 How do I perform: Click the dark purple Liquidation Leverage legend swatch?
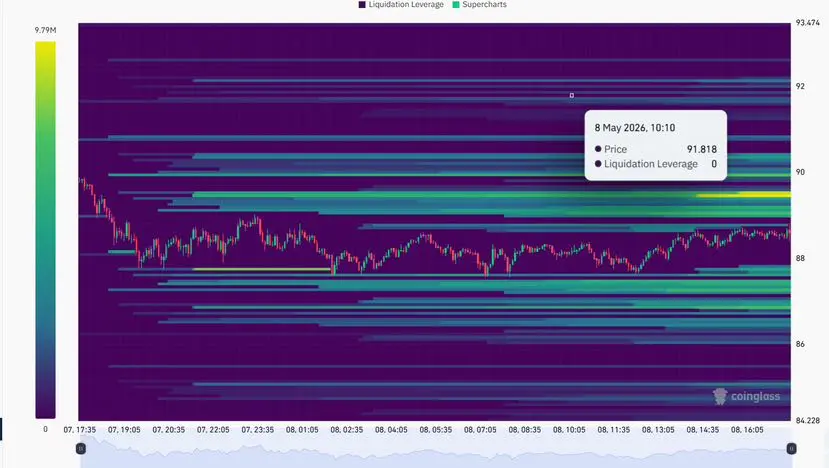pyautogui.click(x=362, y=4)
